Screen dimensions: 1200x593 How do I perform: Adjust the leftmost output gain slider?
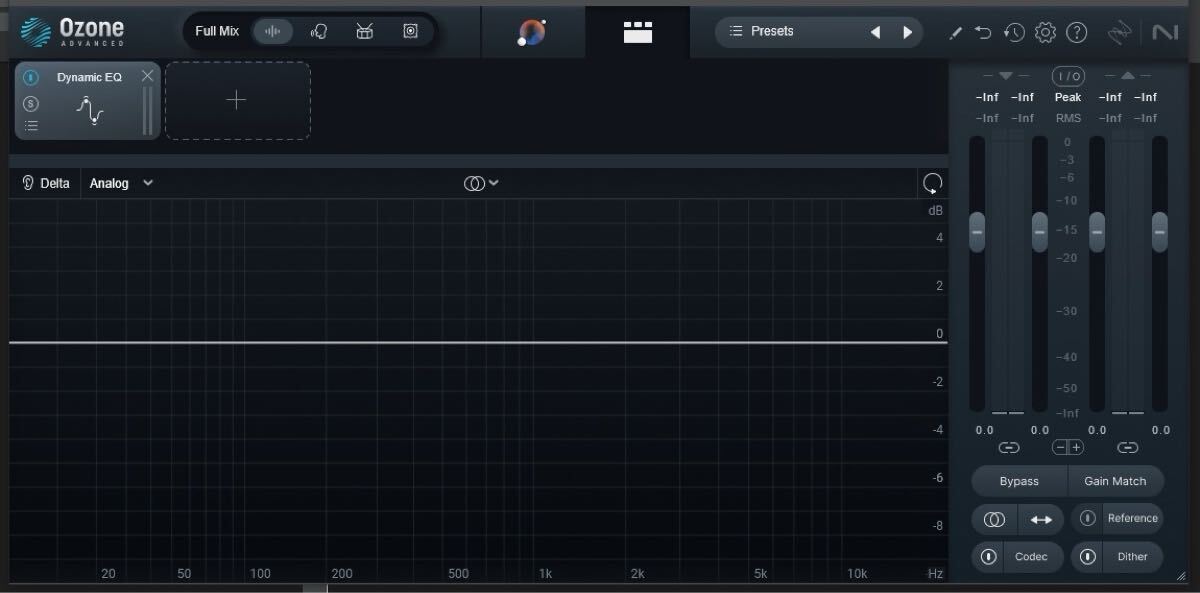point(976,232)
